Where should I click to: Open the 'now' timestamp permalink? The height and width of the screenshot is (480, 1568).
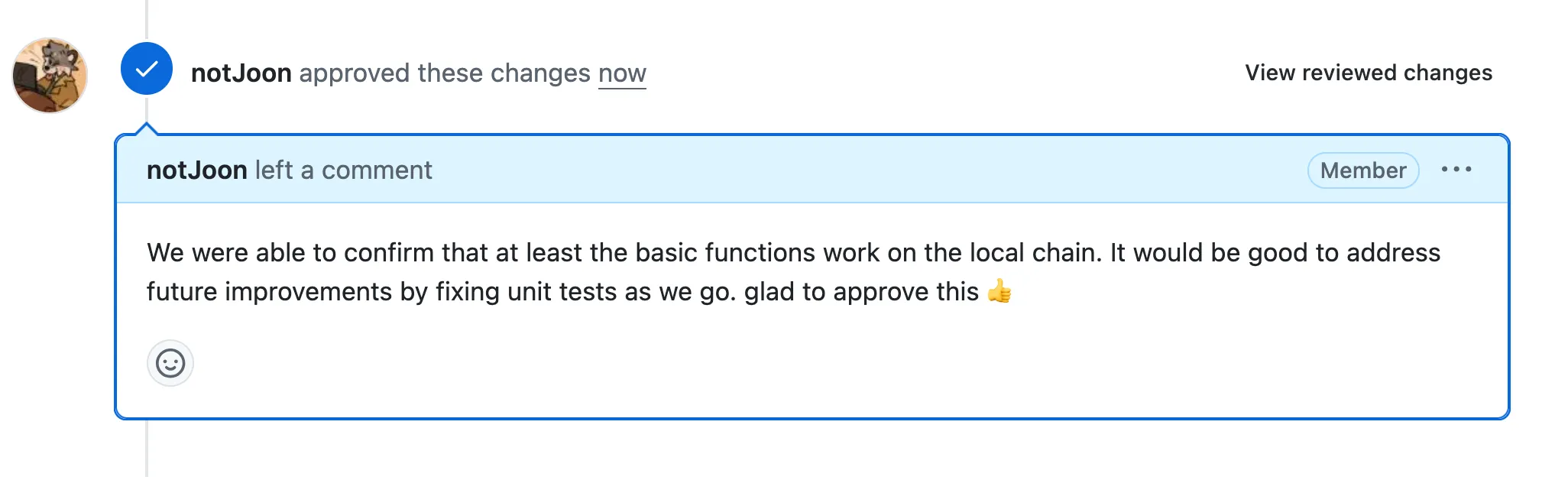pyautogui.click(x=622, y=73)
